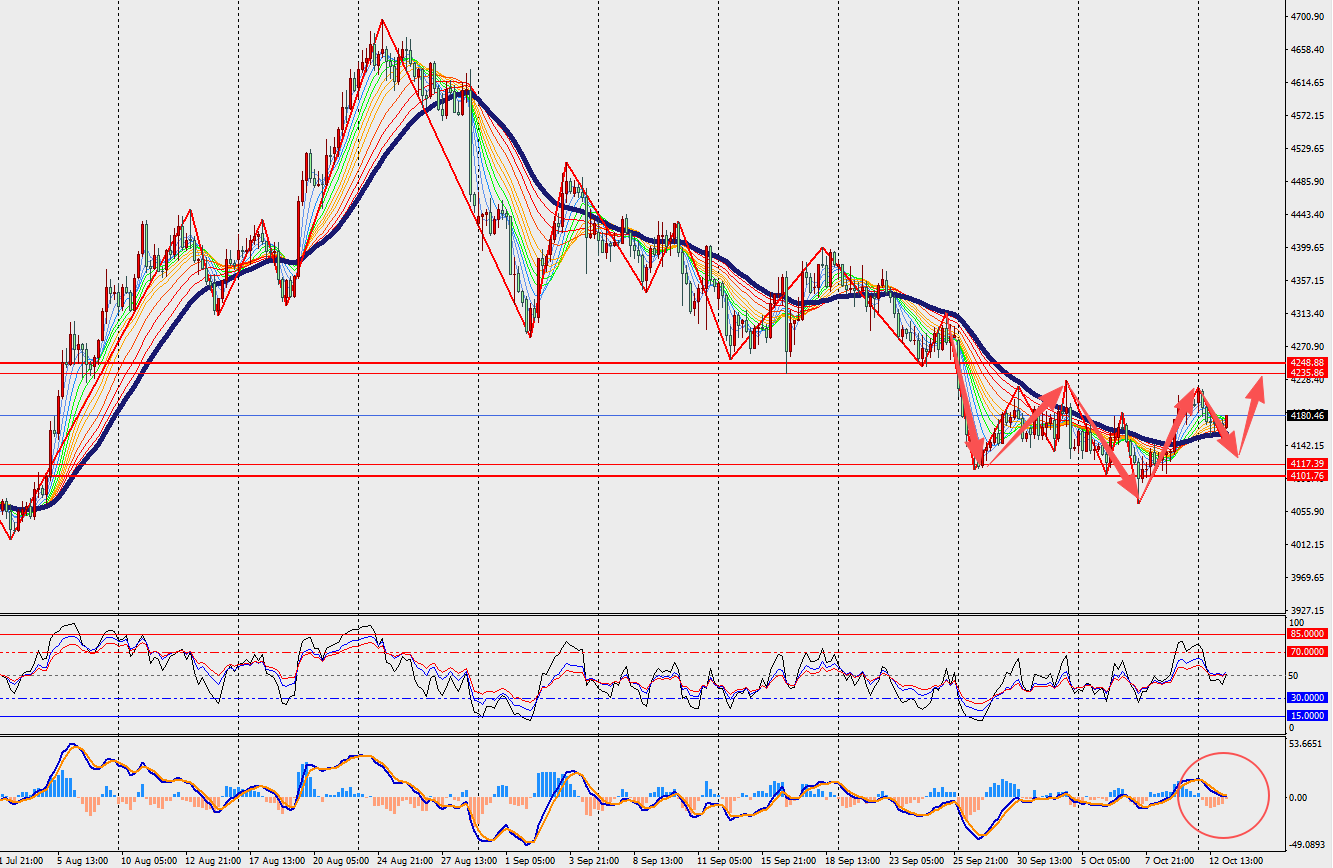
Task: Click the 20 Aug 05:00 time label
Action: tap(342, 860)
